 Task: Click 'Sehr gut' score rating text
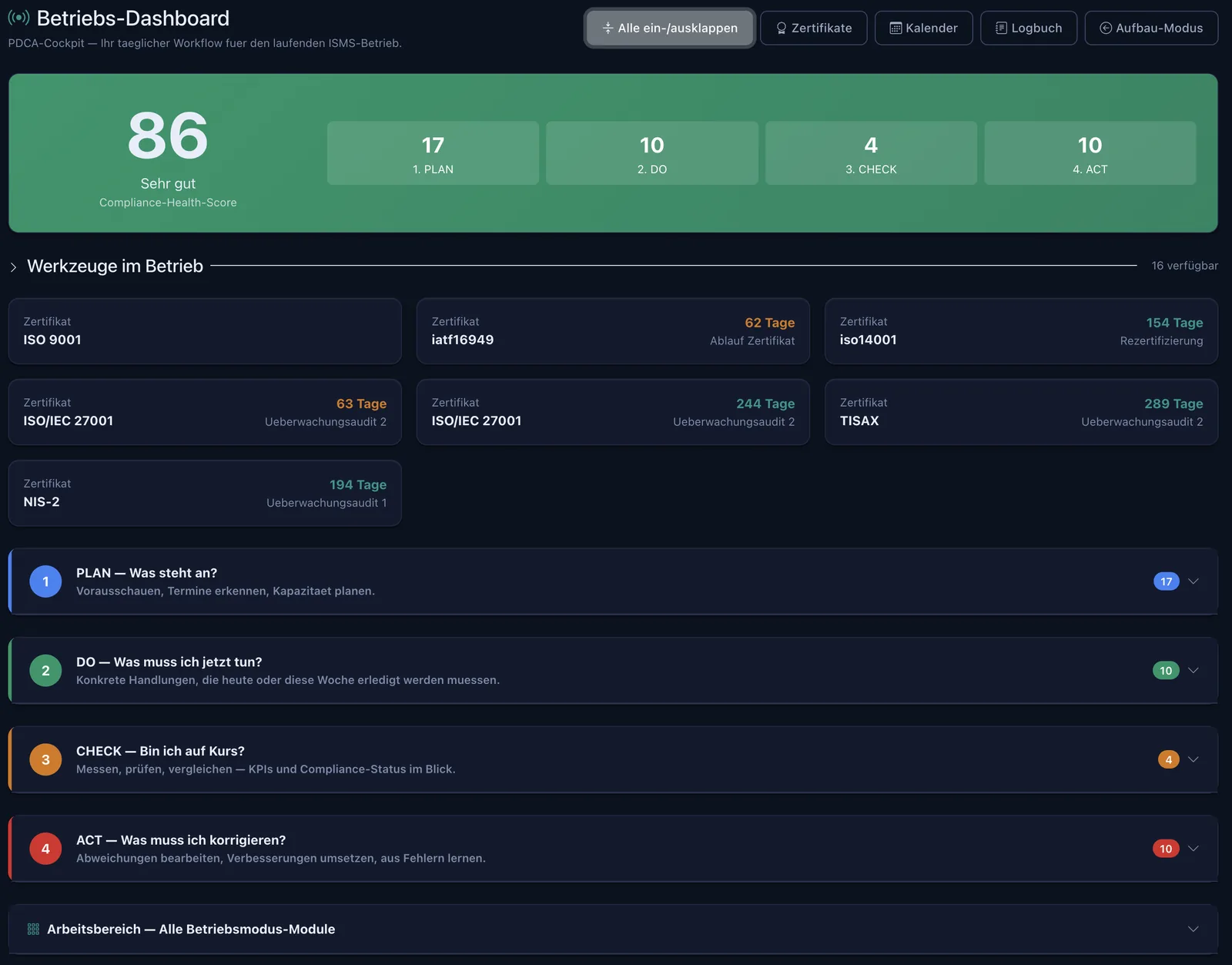click(168, 183)
